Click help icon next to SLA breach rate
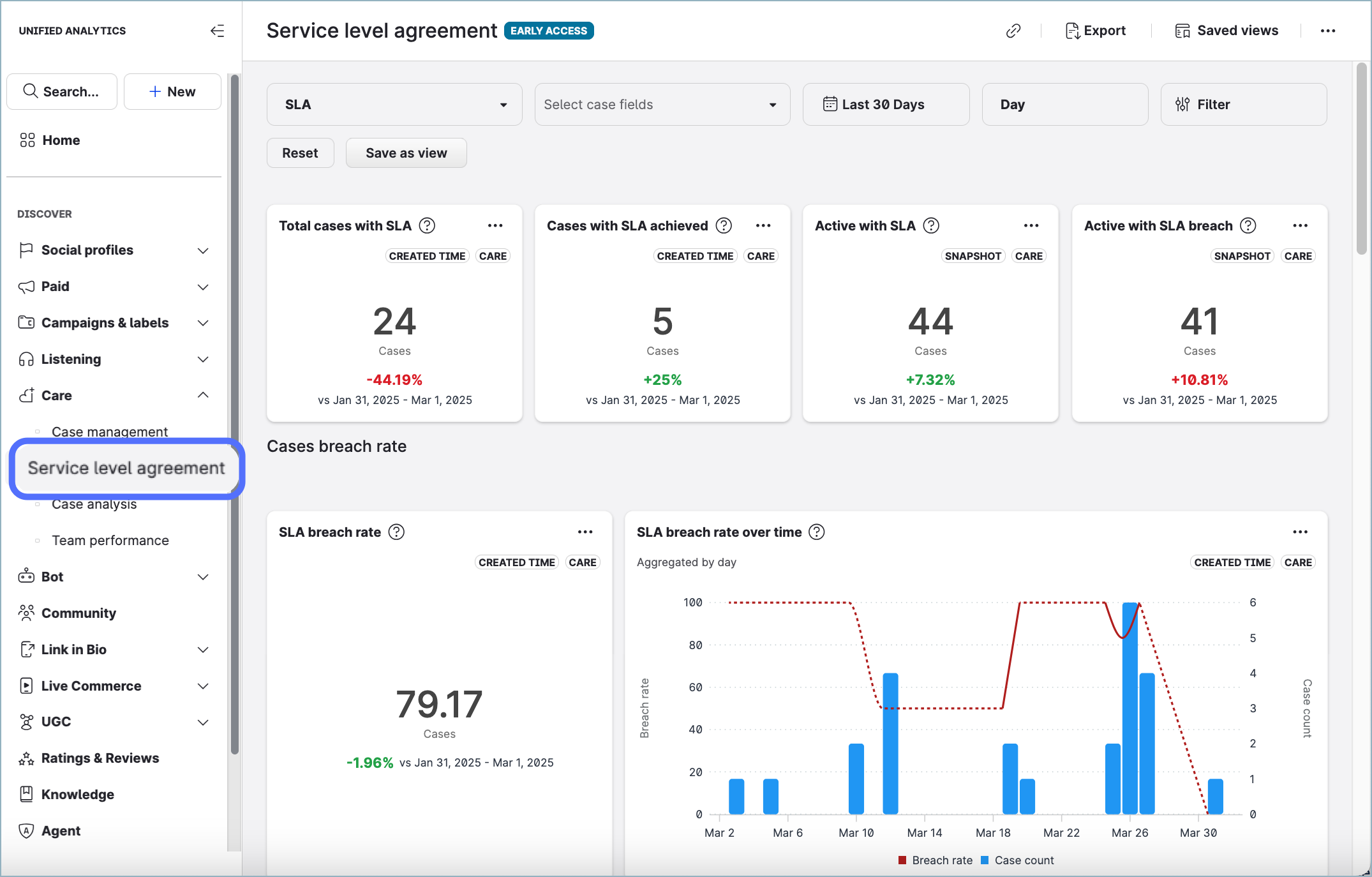Image resolution: width=1372 pixels, height=877 pixels. pyautogui.click(x=396, y=532)
